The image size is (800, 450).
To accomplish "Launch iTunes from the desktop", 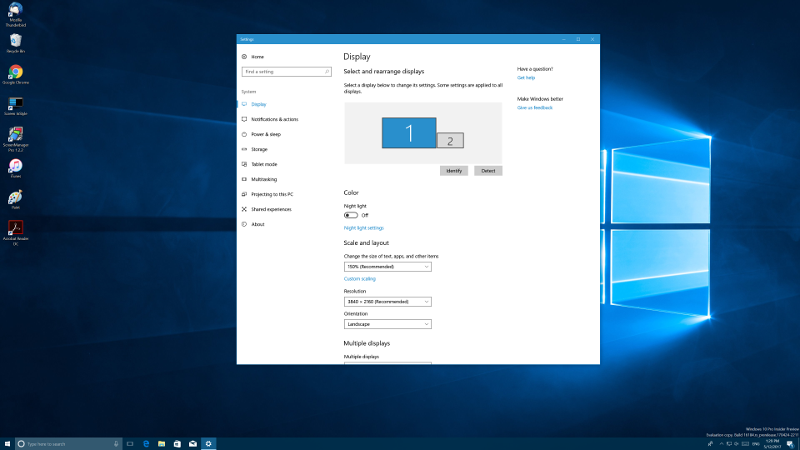I will coord(15,168).
